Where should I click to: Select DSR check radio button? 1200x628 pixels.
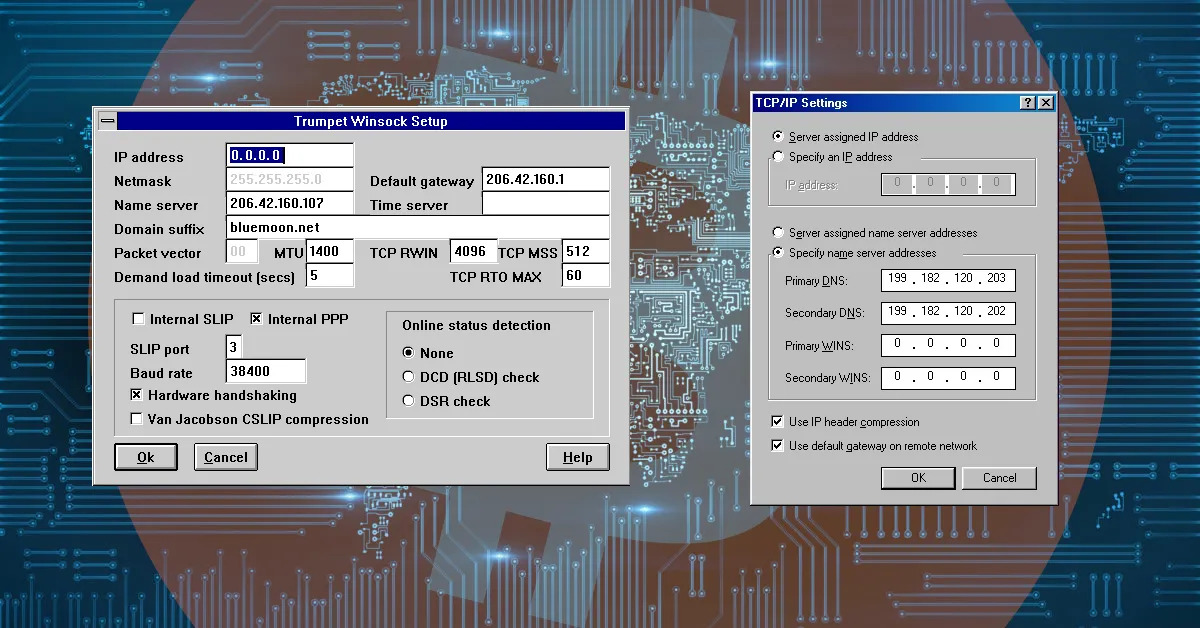408,401
